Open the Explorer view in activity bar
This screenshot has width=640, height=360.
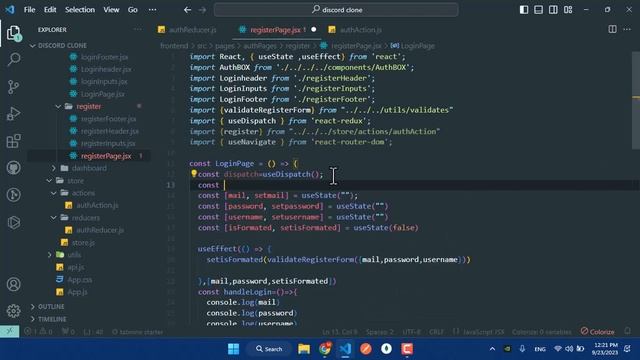13,33
